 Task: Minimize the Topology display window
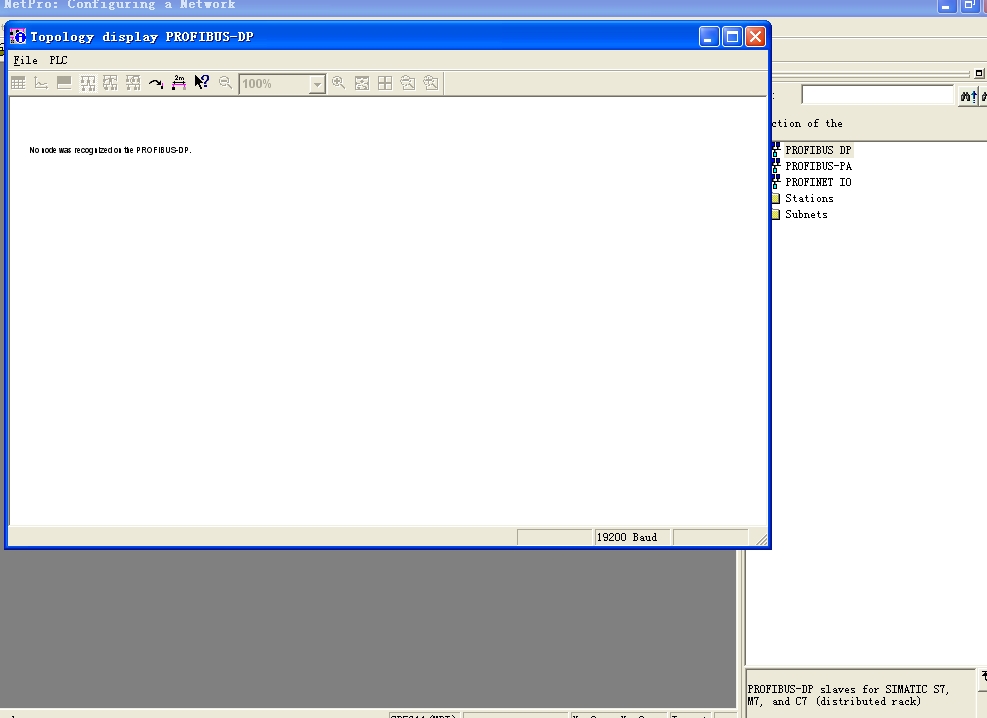coord(709,36)
